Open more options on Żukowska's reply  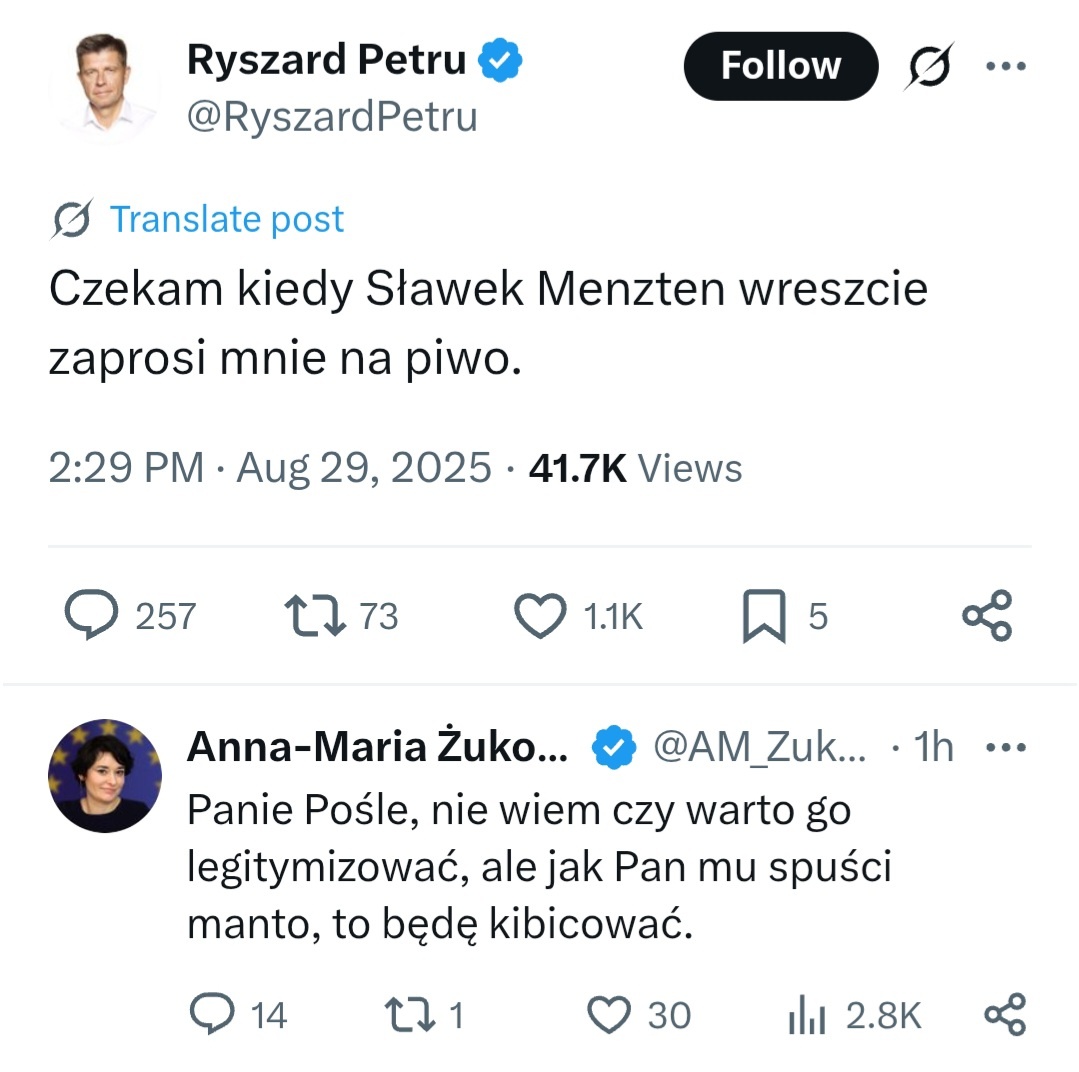(x=1006, y=748)
